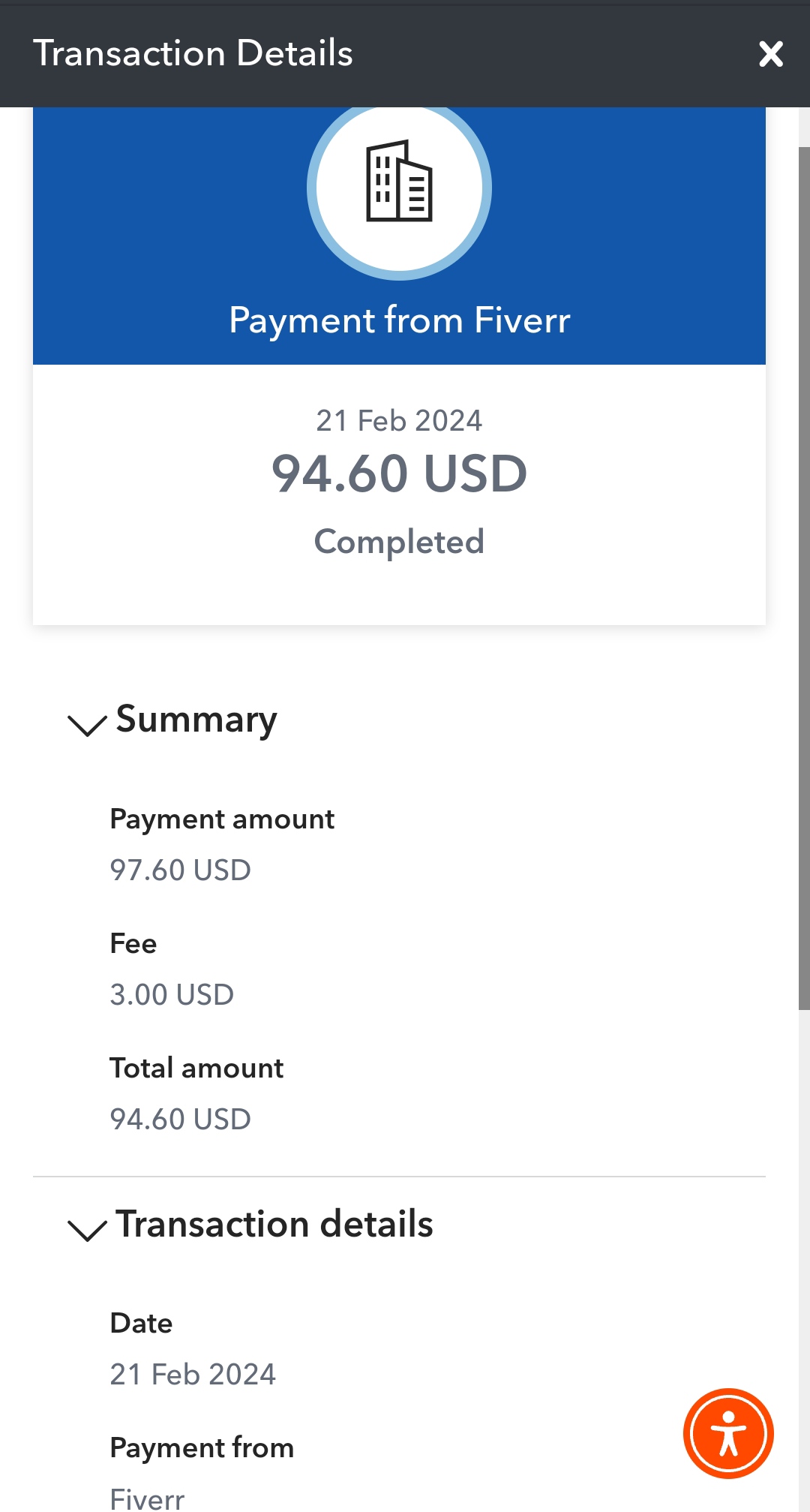Click the Summary section heading
Image resolution: width=810 pixels, height=1512 pixels.
196,720
